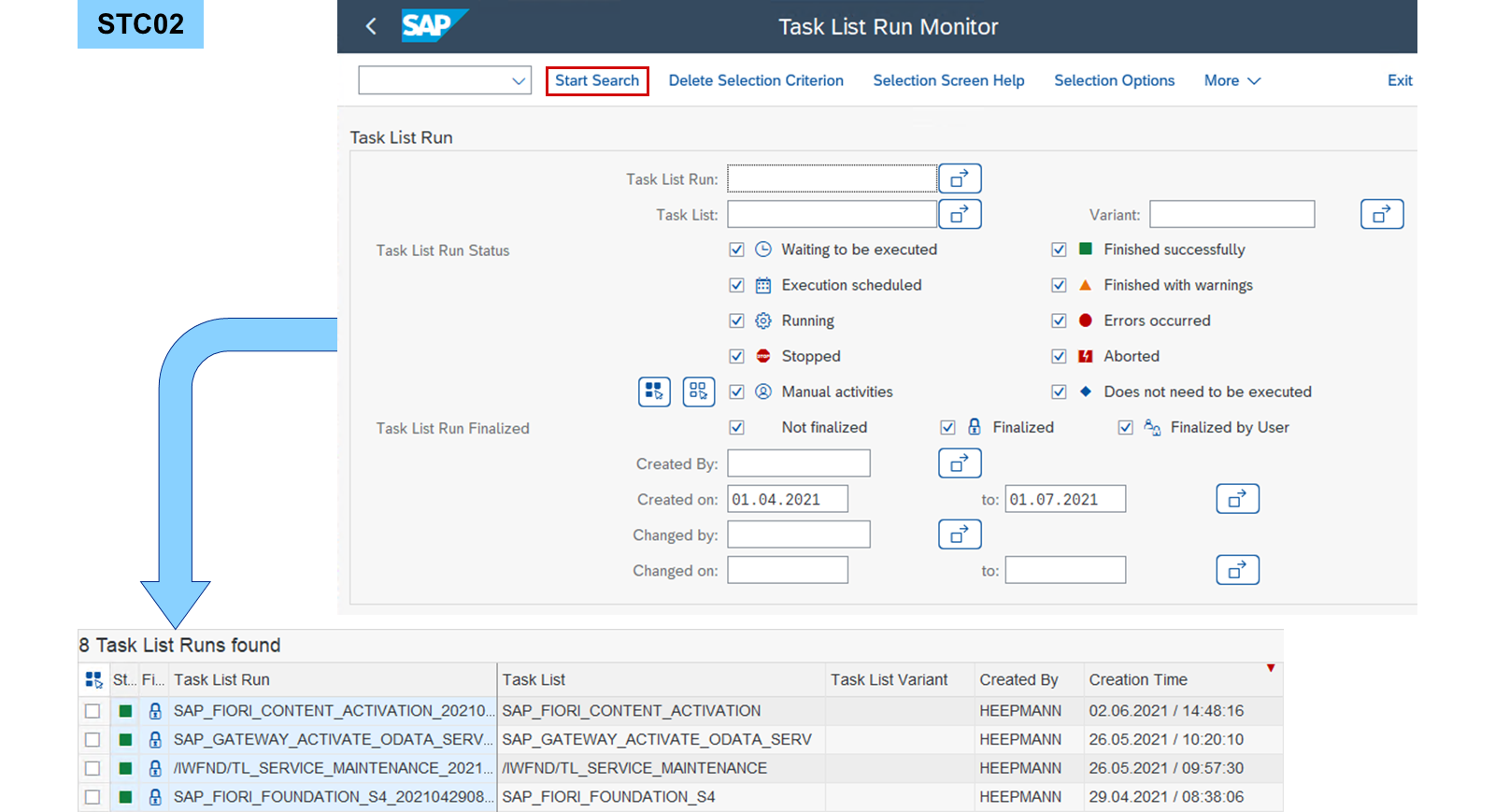
Task: Focus the Task List input field
Action: pyautogui.click(x=832, y=214)
